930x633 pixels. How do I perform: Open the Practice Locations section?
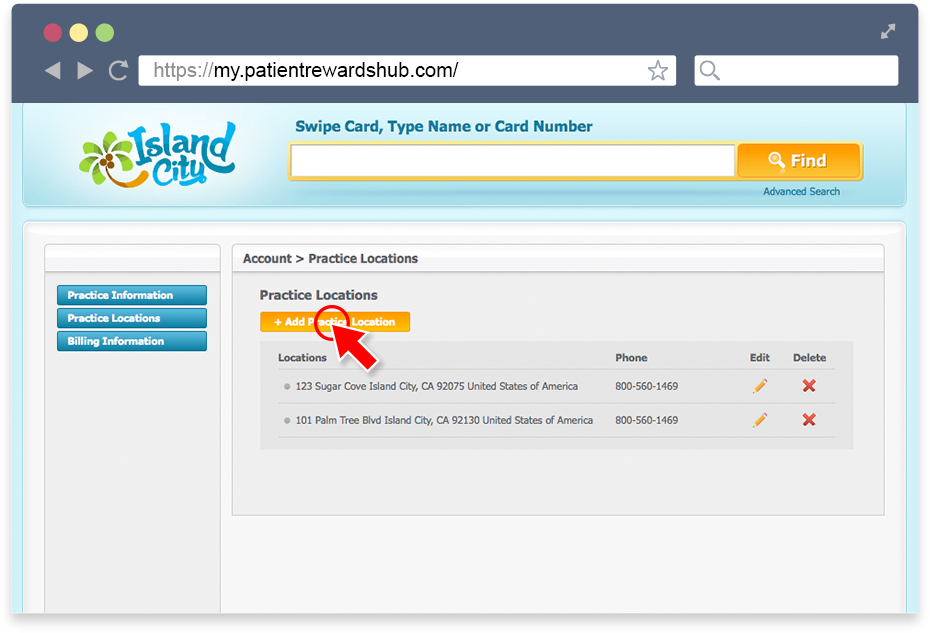click(132, 318)
